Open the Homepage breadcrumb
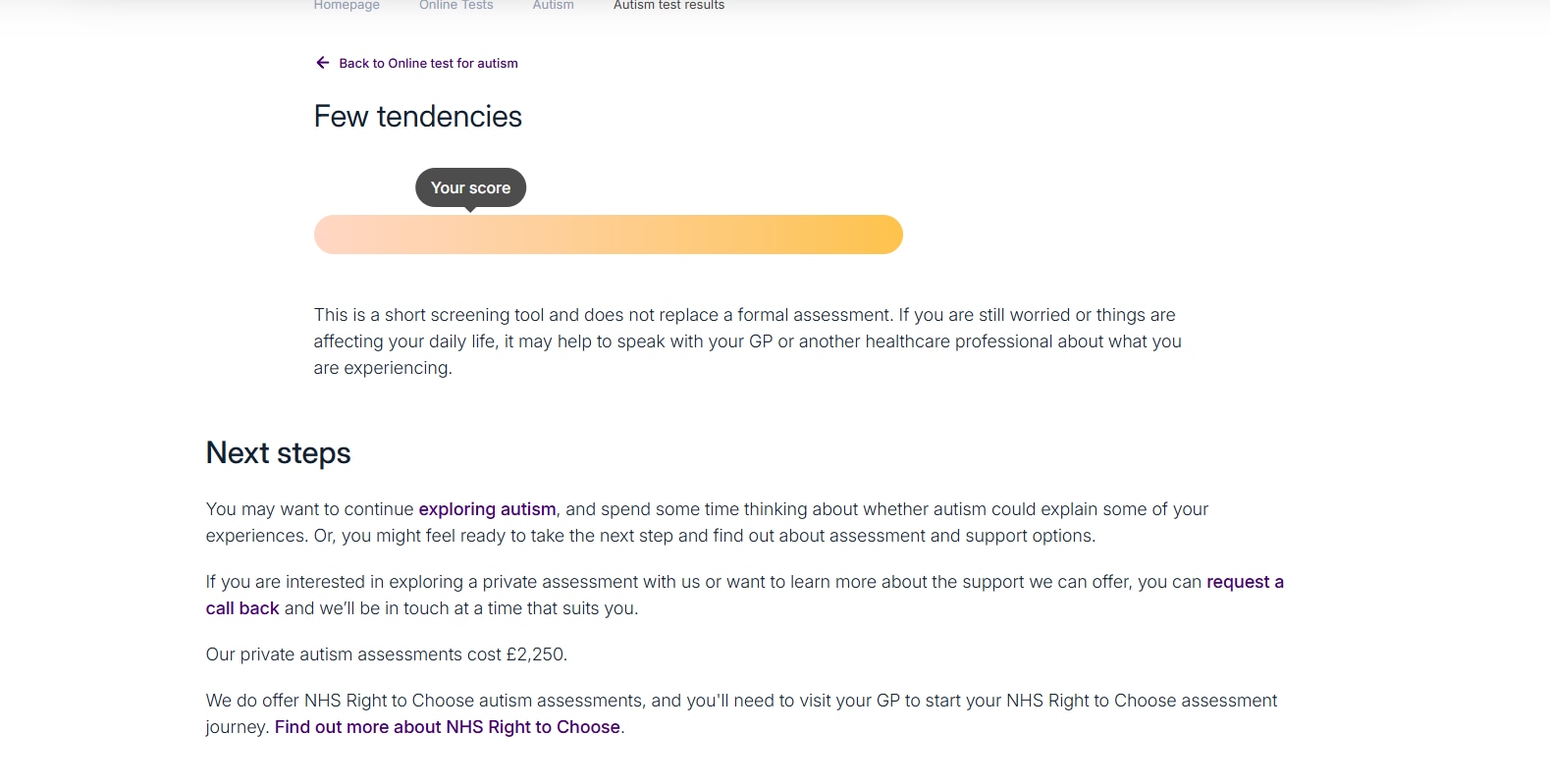The image size is (1550, 784). click(347, 6)
